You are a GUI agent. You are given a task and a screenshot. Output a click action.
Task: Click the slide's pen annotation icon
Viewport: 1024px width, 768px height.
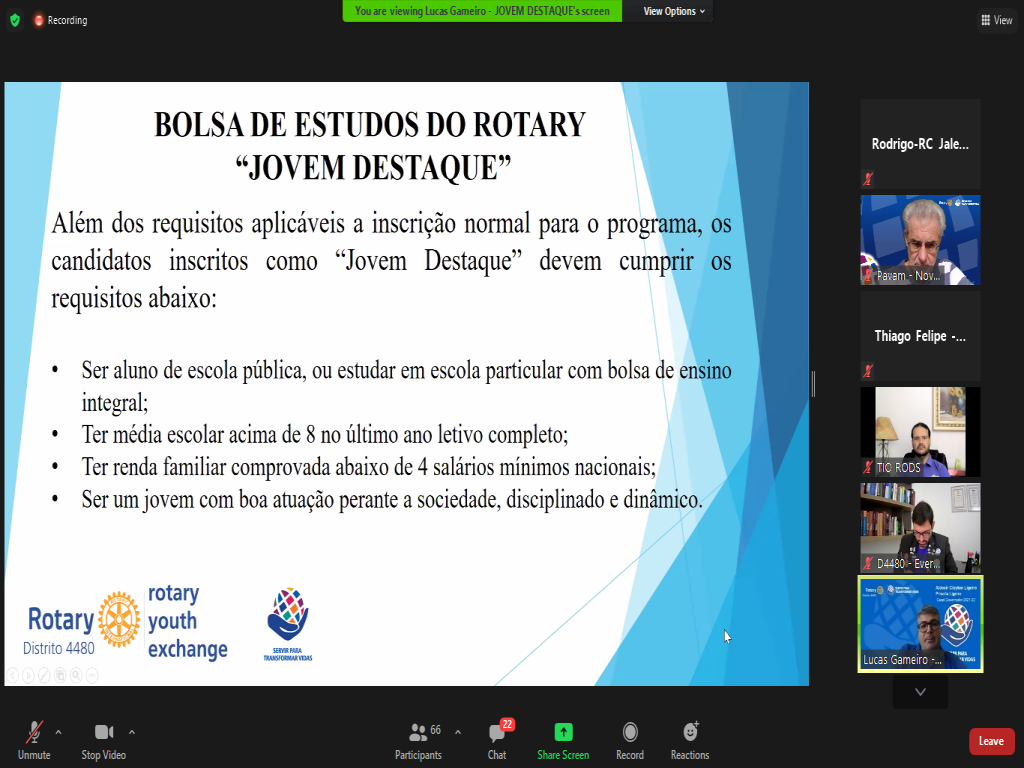coord(44,676)
